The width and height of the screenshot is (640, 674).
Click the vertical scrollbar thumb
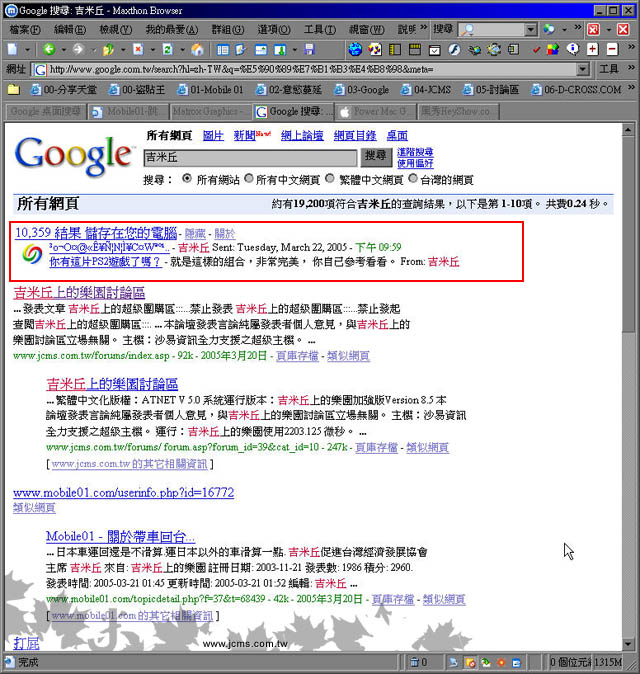click(x=628, y=234)
